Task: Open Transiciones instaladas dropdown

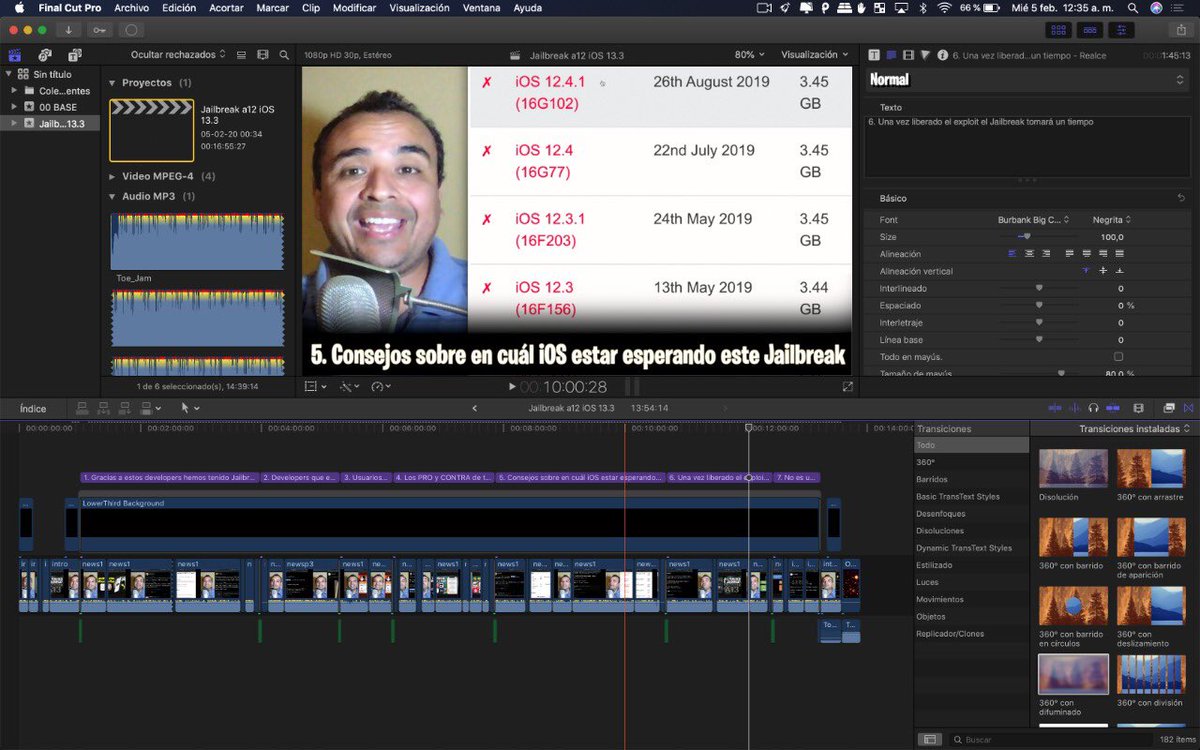Action: 1134,429
